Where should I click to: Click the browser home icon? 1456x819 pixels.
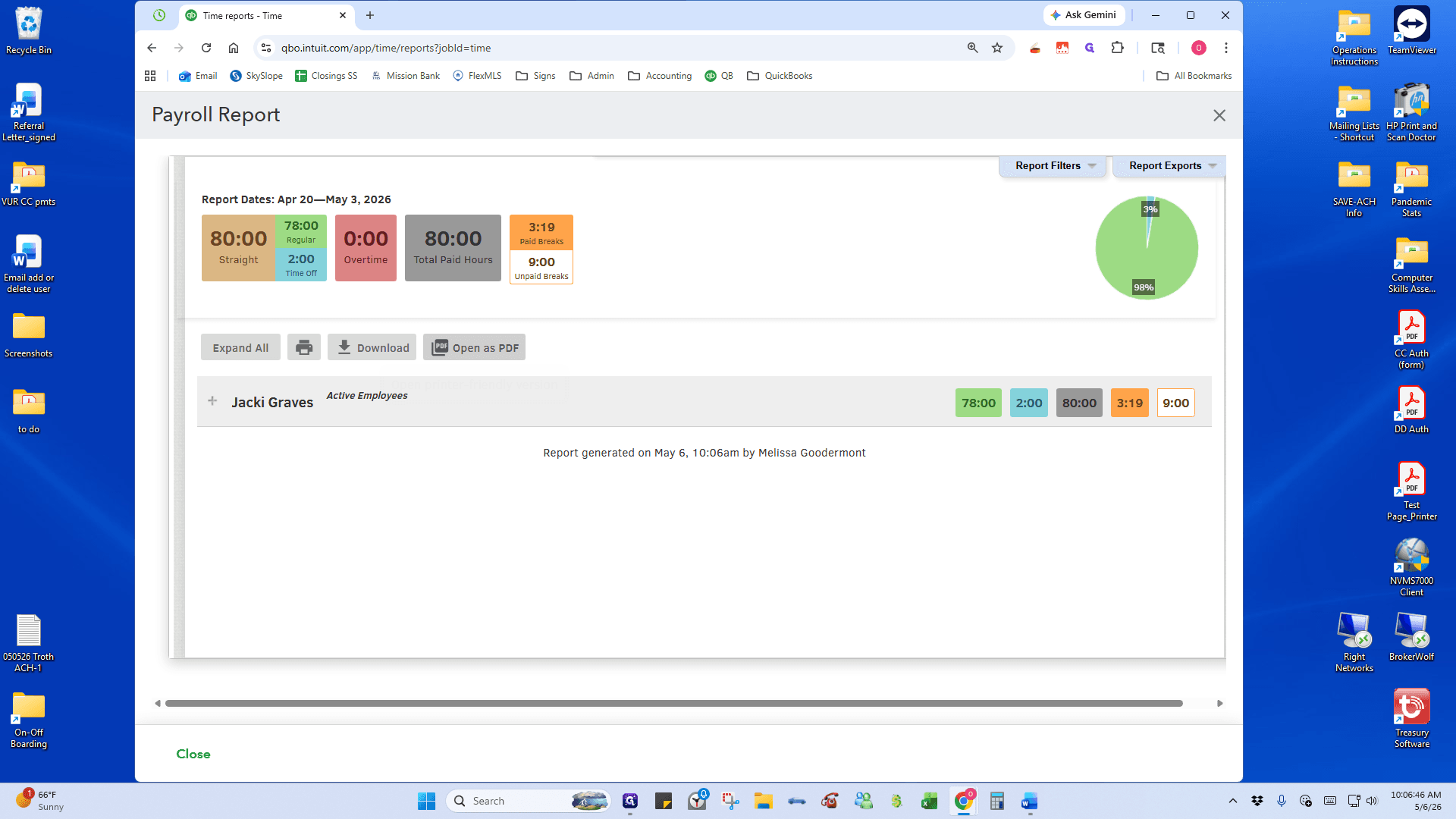pos(234,48)
